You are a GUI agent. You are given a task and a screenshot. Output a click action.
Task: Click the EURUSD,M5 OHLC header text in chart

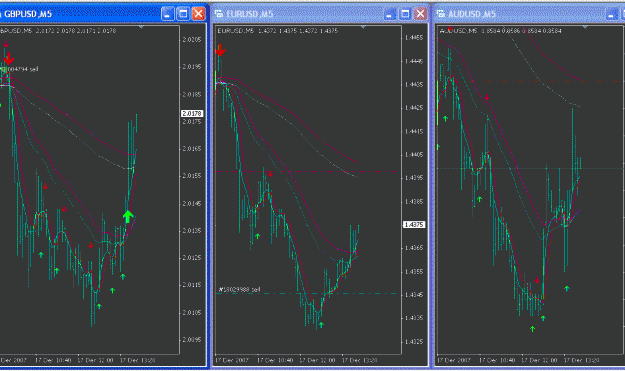click(x=277, y=31)
